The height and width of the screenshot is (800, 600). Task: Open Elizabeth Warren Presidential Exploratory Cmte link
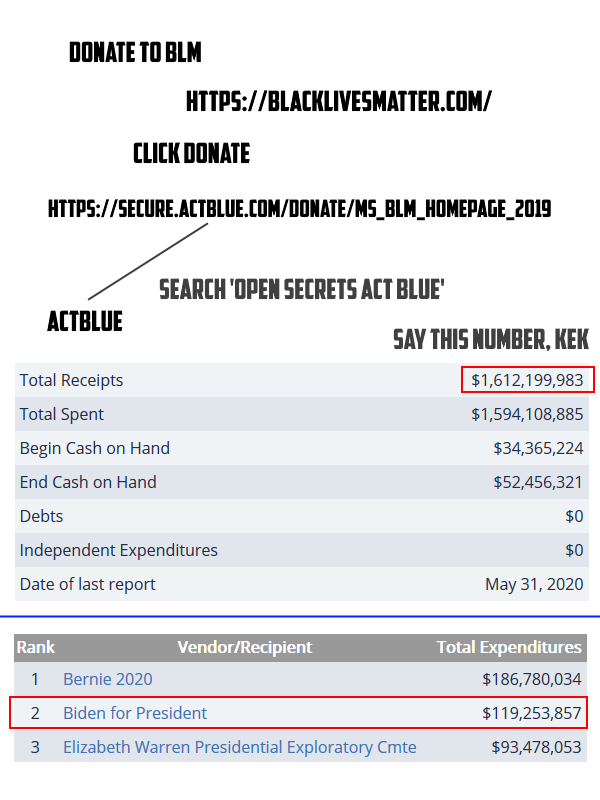pyautogui.click(x=240, y=747)
